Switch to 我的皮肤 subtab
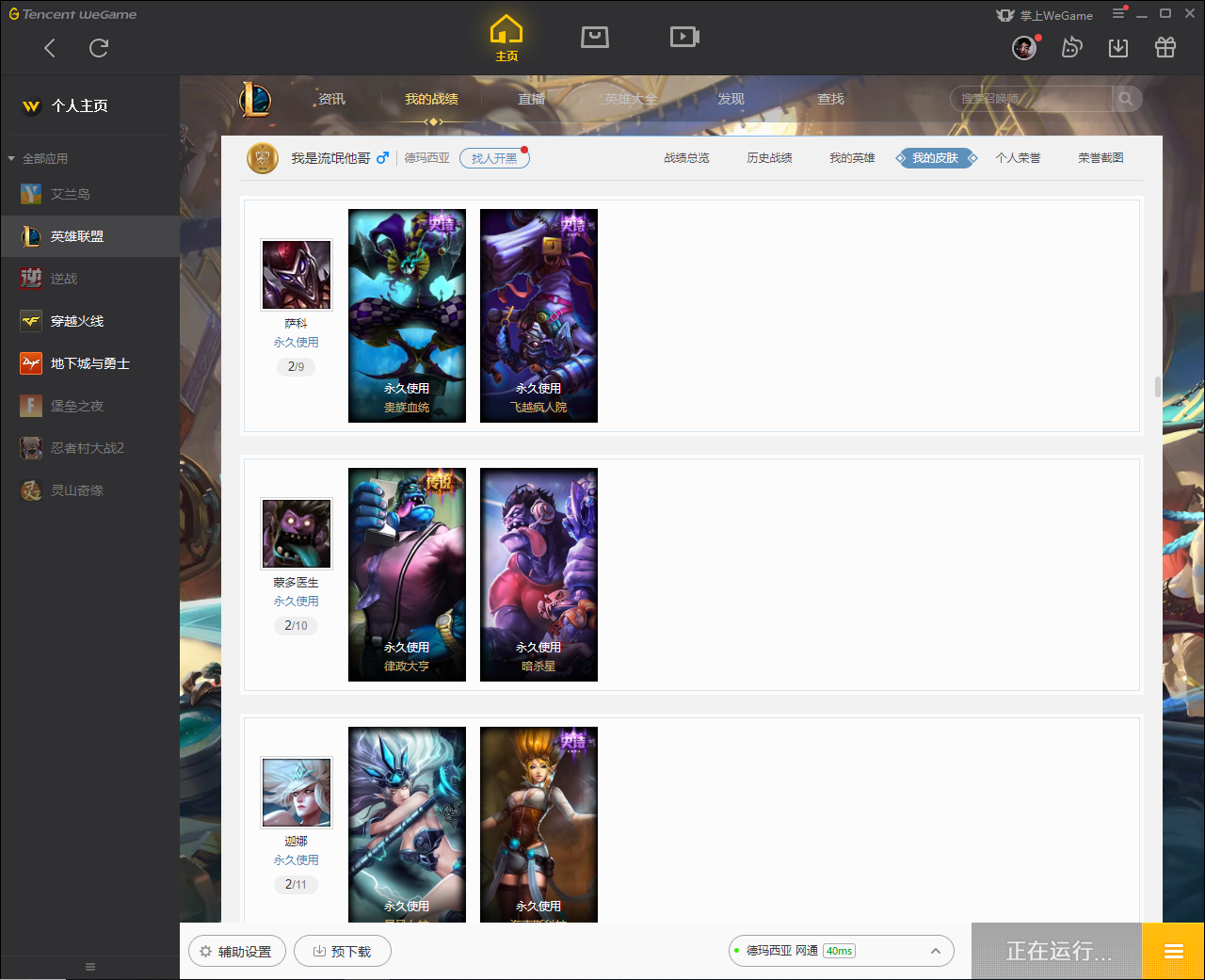Screen dimensions: 1205x980 pyautogui.click(x=936, y=158)
